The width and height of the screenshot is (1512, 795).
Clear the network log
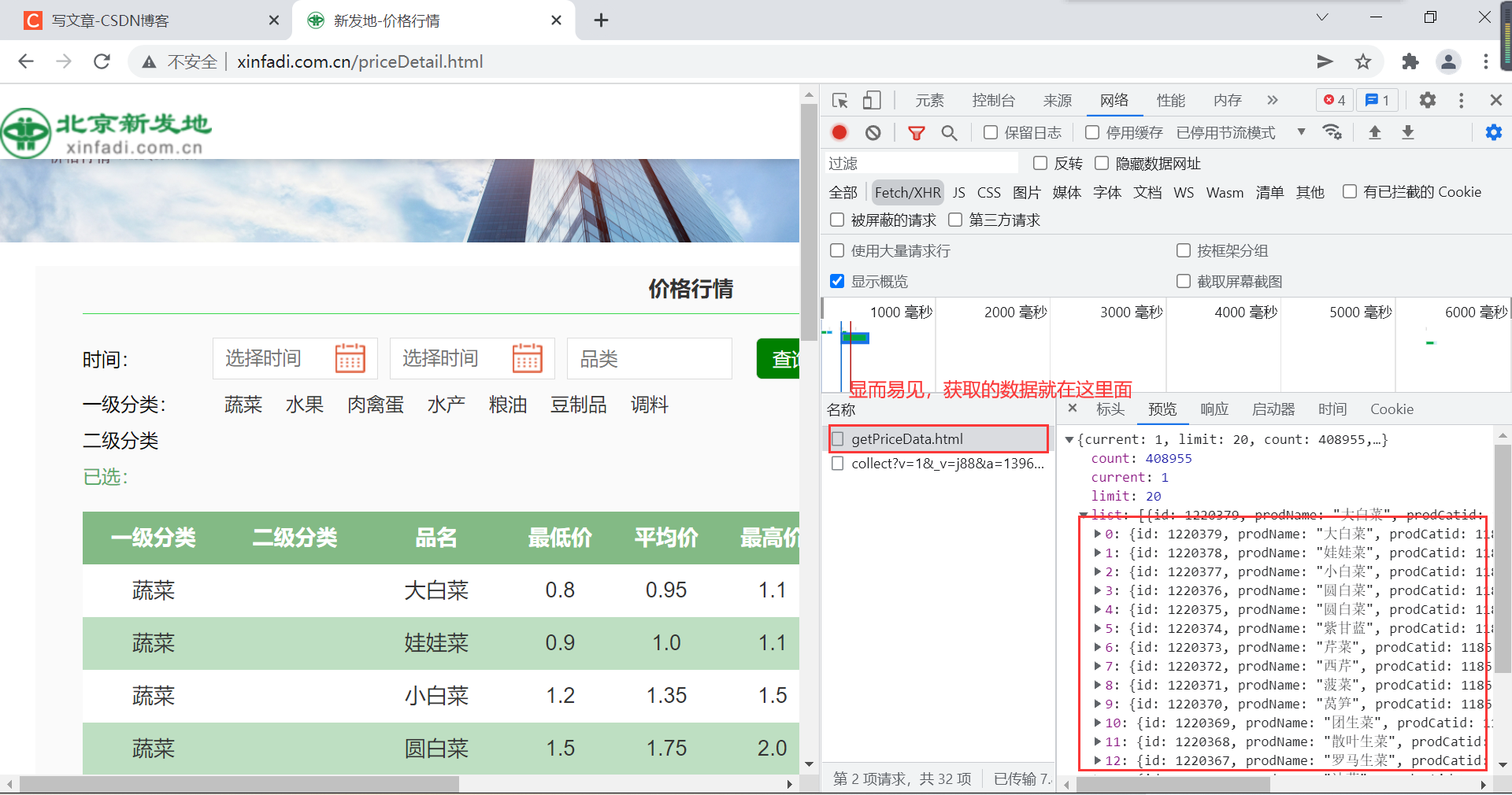(x=873, y=132)
